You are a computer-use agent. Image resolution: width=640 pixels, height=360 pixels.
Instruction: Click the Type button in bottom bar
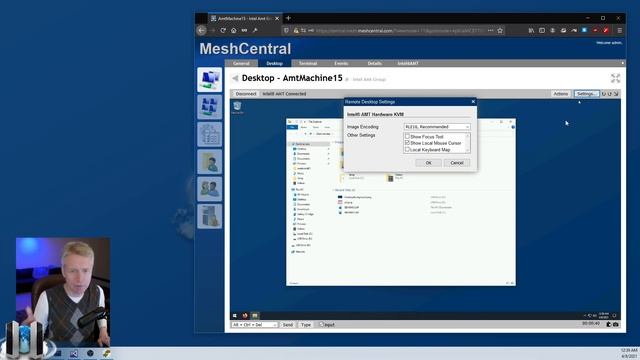click(306, 324)
